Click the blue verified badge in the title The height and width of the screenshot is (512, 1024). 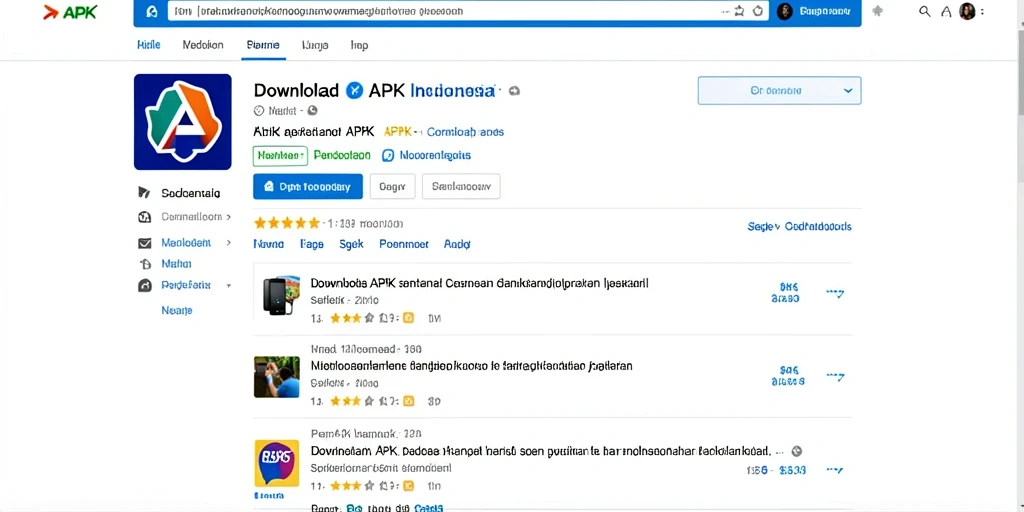tap(354, 91)
